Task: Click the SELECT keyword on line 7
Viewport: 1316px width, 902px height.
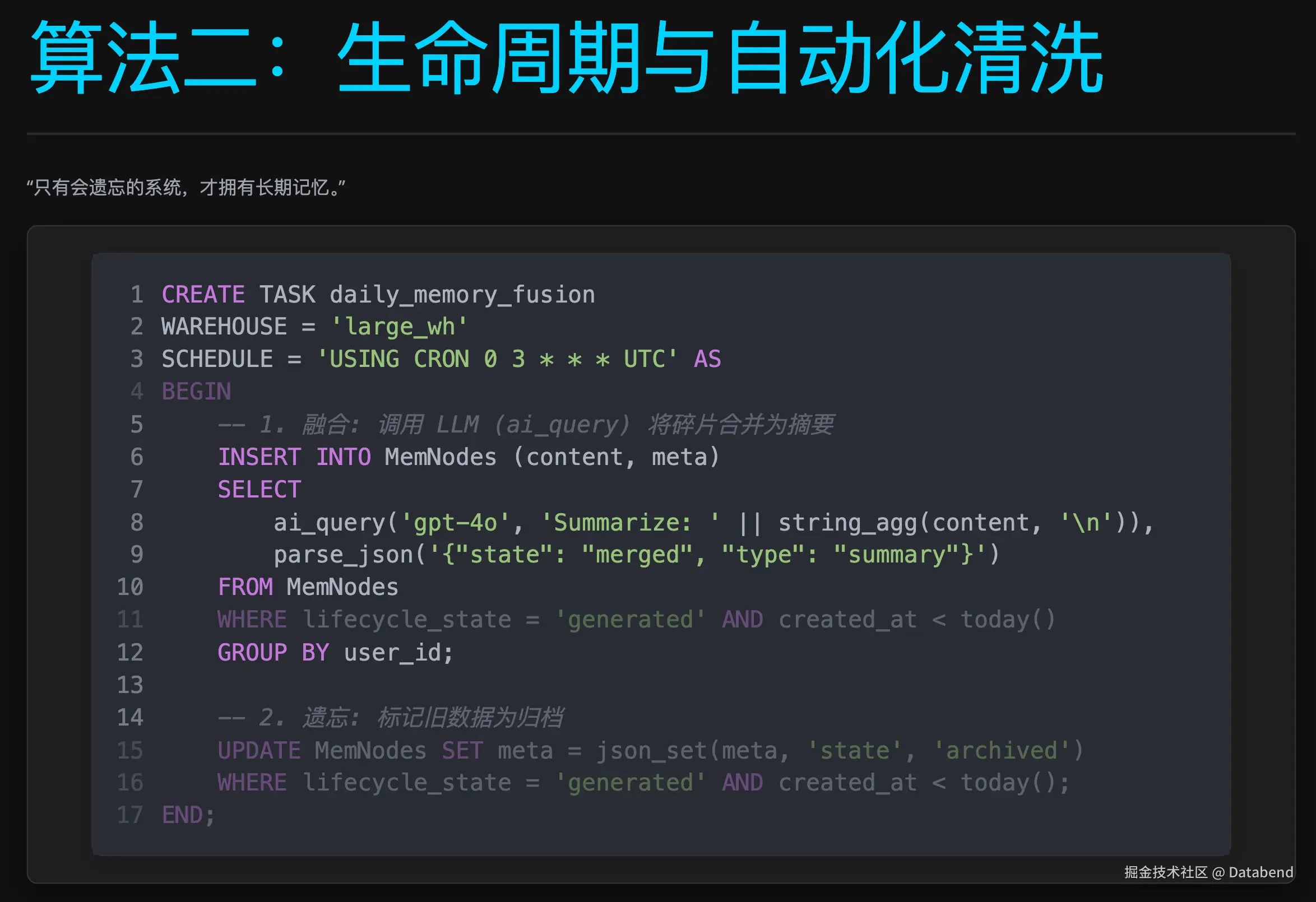Action: (x=259, y=490)
